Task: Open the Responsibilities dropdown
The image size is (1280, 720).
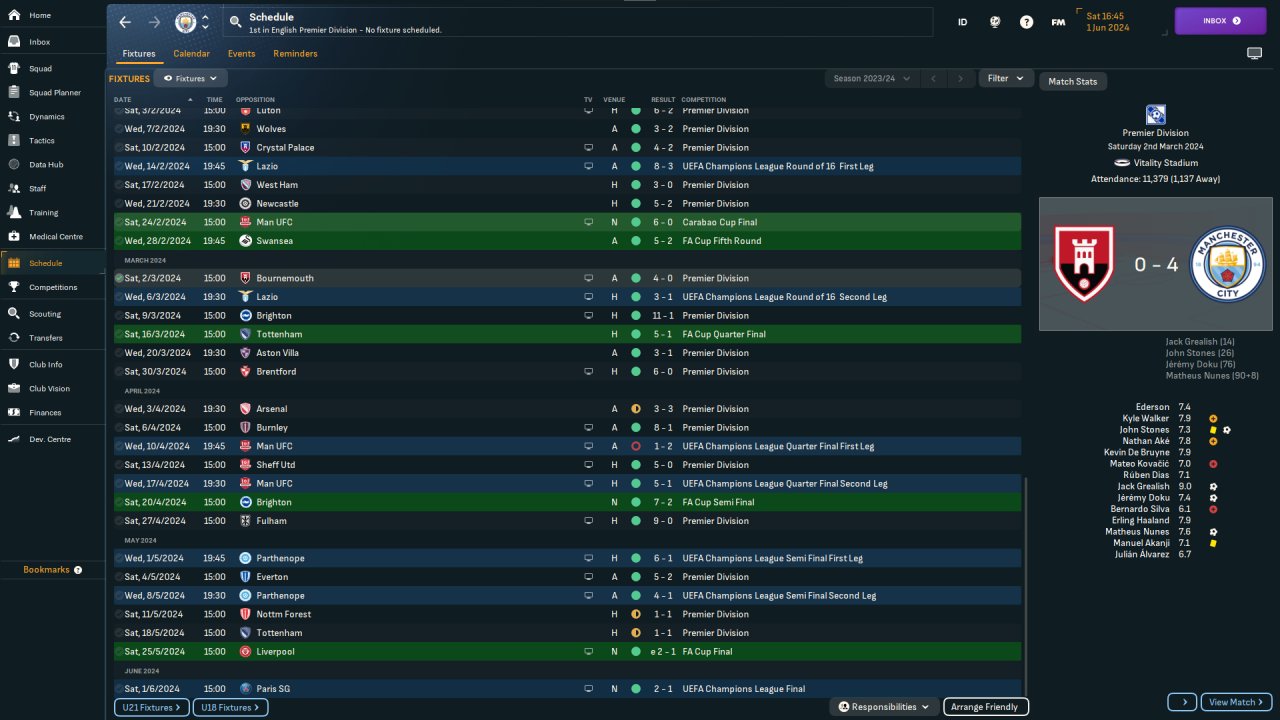Action: tap(884, 707)
